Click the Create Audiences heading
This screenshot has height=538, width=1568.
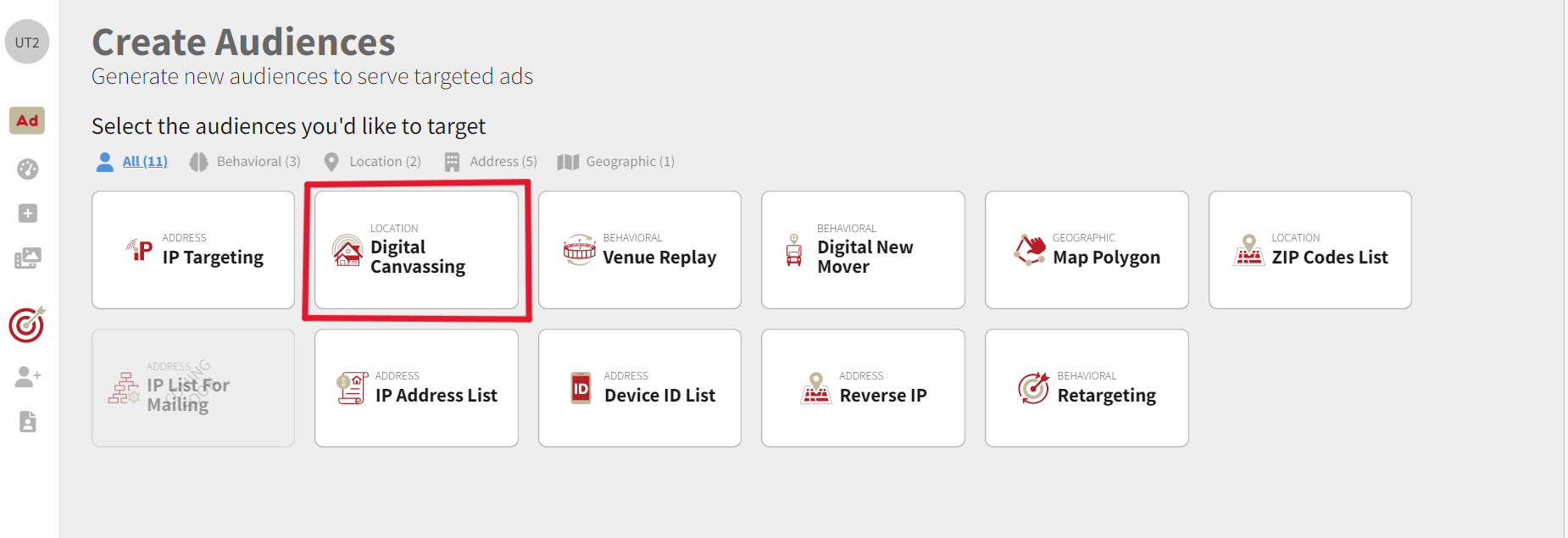click(243, 42)
